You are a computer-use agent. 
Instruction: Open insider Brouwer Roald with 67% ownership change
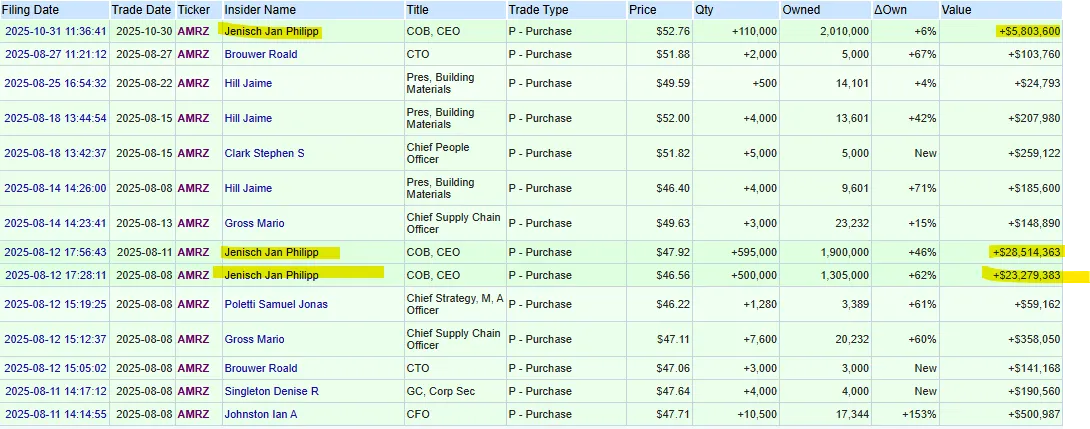click(261, 54)
